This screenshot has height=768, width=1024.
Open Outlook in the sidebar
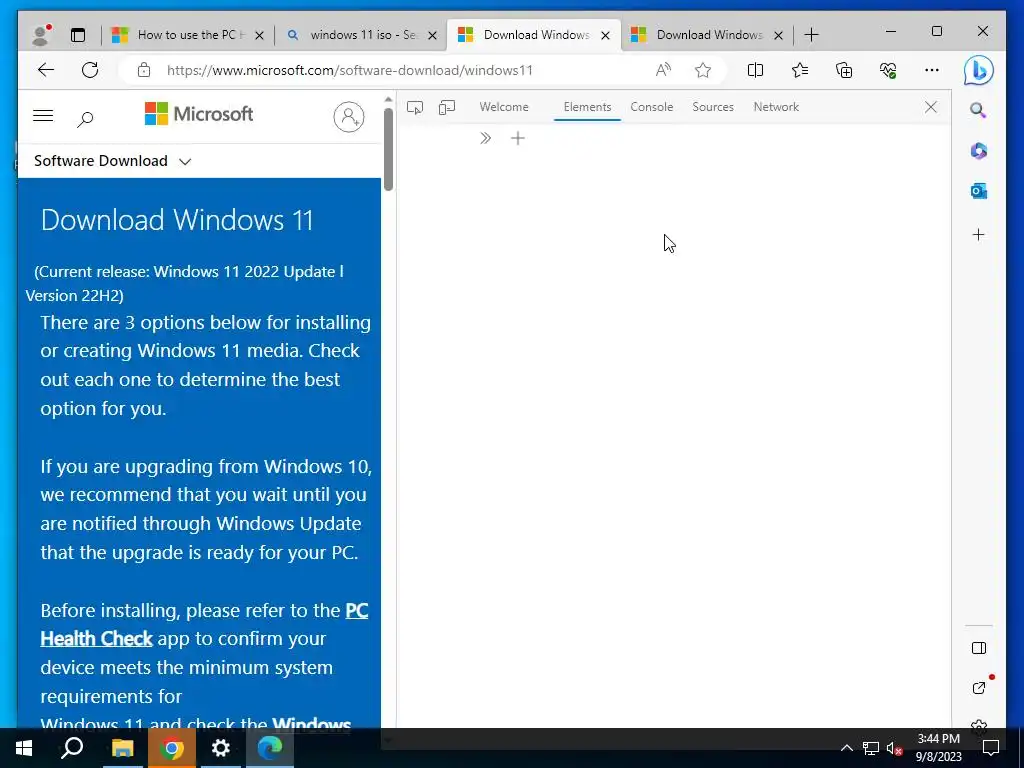click(978, 191)
